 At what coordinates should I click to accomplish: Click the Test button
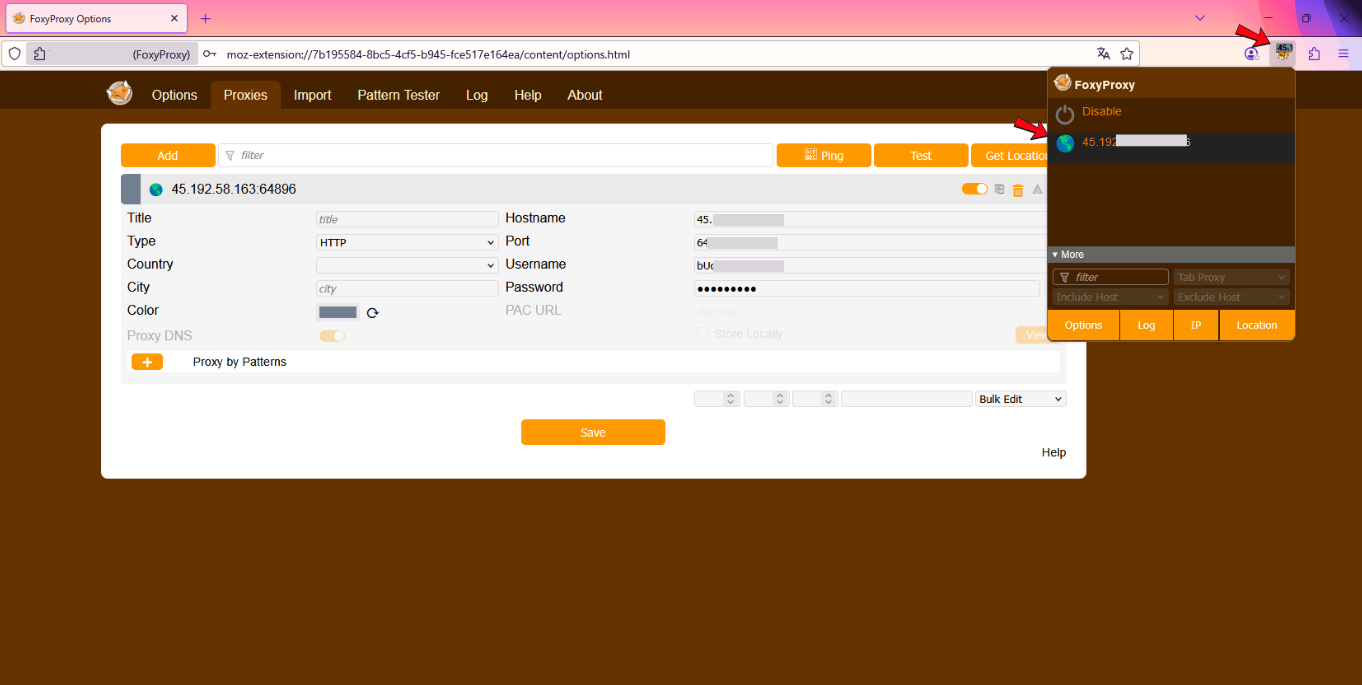click(x=921, y=156)
